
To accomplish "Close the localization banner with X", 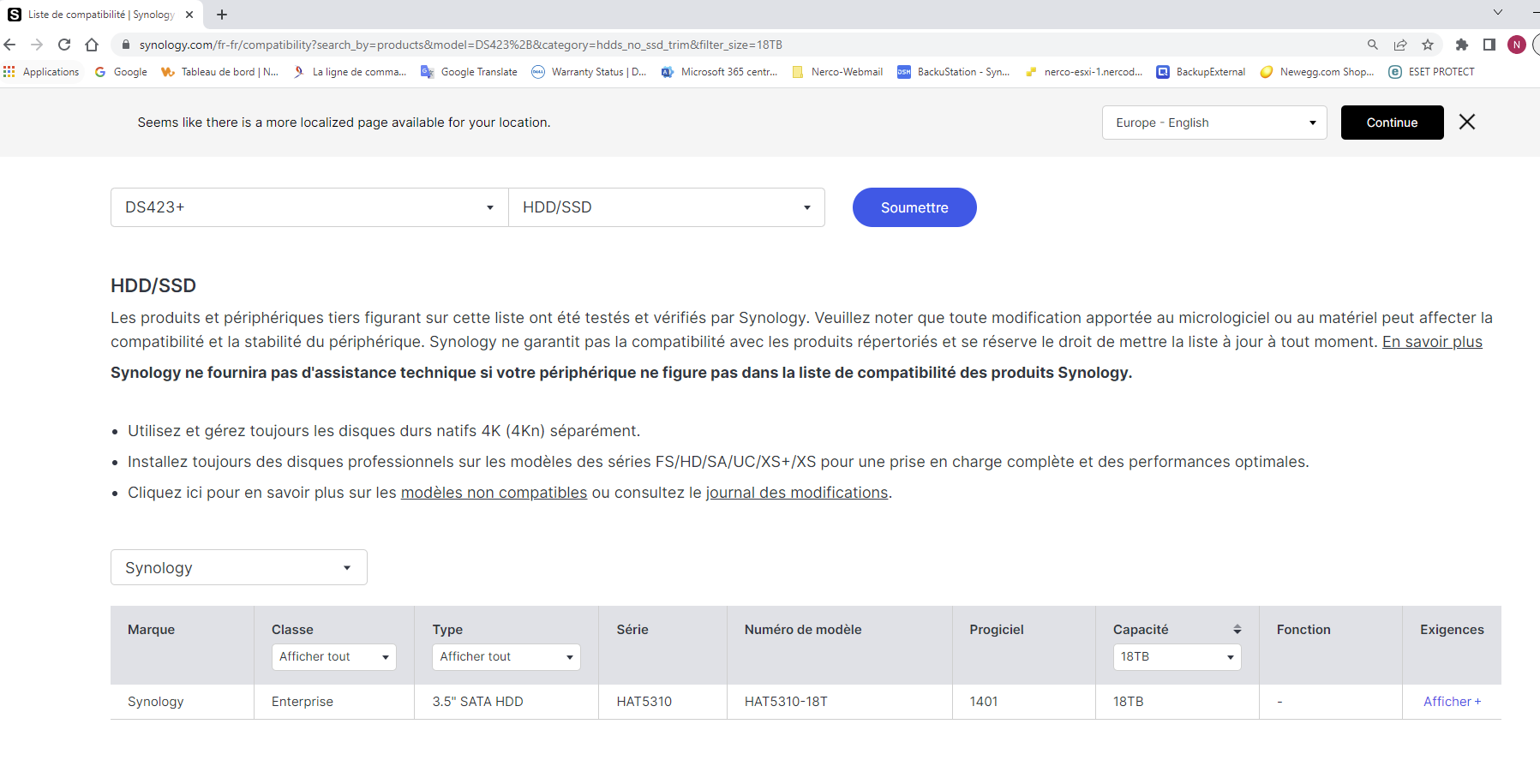I will pyautogui.click(x=1467, y=123).
